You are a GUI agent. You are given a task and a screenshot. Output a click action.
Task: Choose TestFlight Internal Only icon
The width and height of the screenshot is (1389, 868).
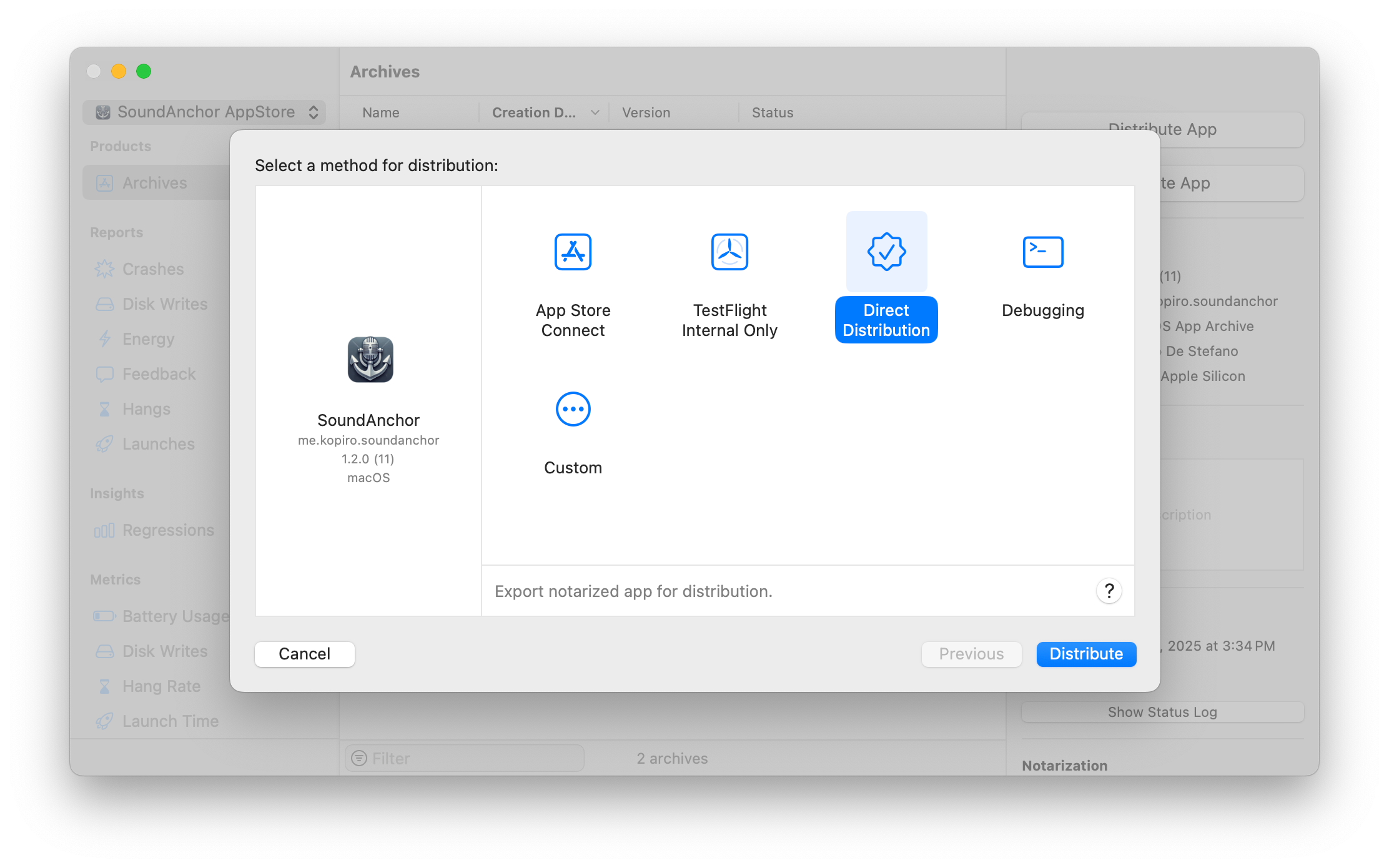tap(729, 252)
